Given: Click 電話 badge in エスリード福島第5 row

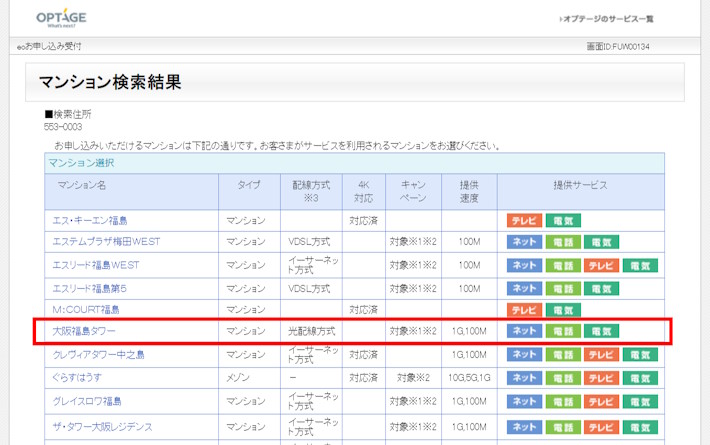Looking at the screenshot, I should (563, 289).
